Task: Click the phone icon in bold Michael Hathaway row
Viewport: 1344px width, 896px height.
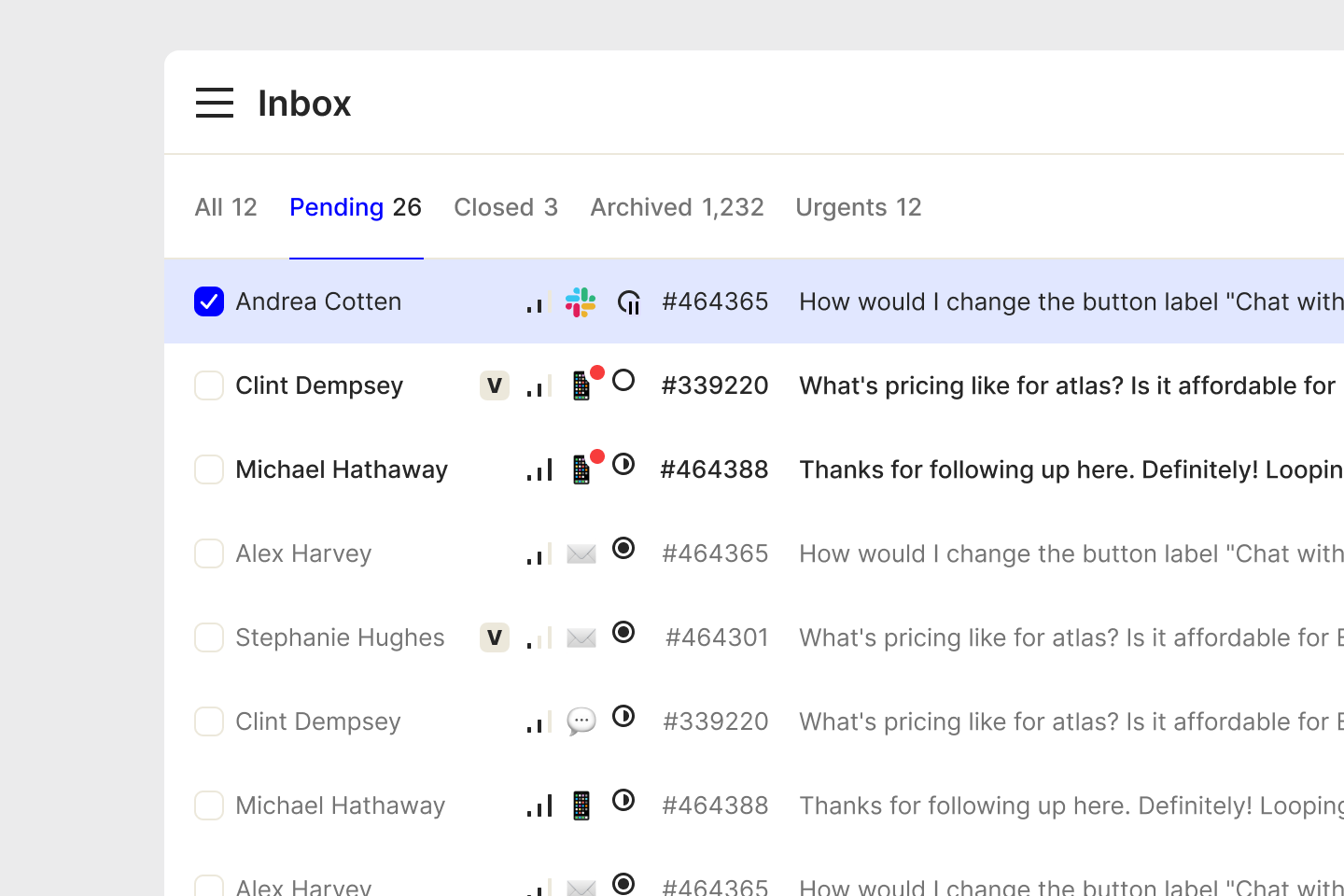Action: tap(581, 469)
